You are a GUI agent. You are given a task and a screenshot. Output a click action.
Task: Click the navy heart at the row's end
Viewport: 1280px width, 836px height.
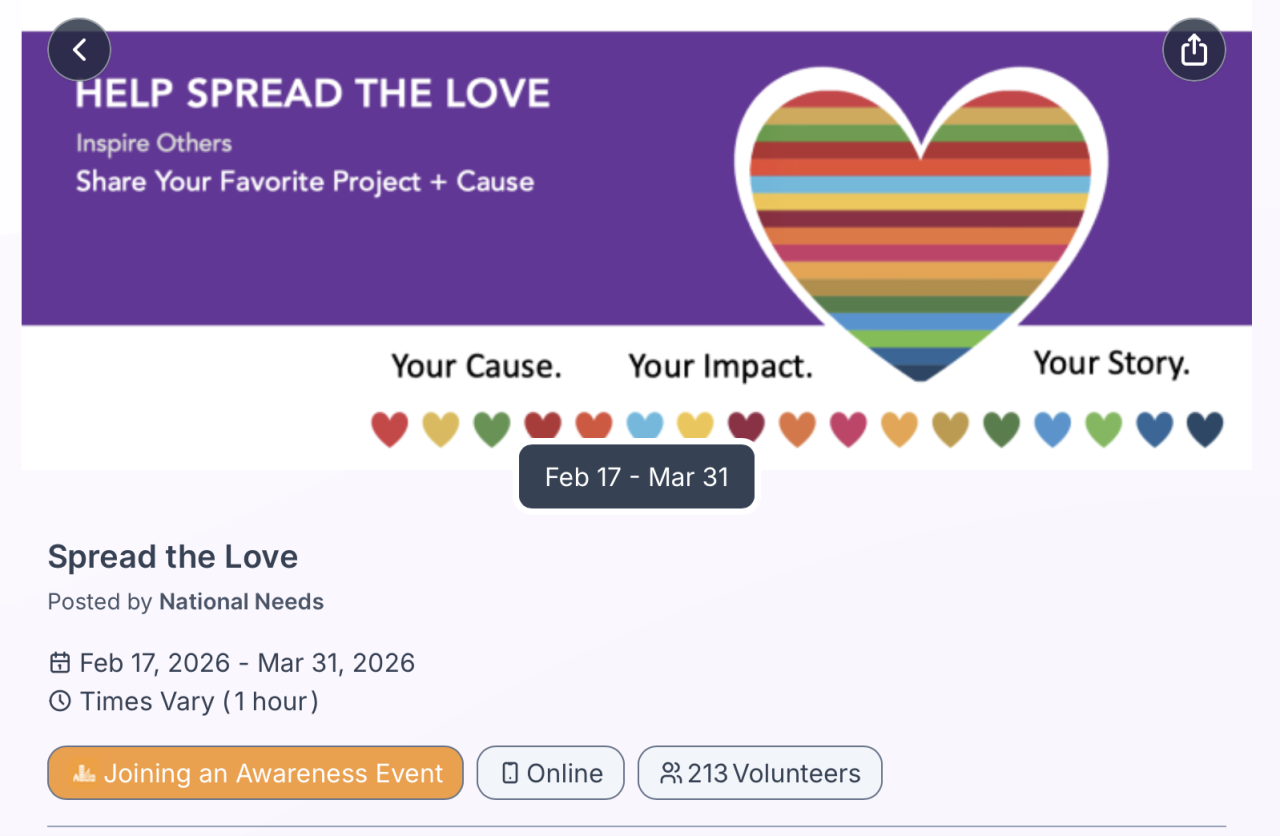pos(1205,429)
